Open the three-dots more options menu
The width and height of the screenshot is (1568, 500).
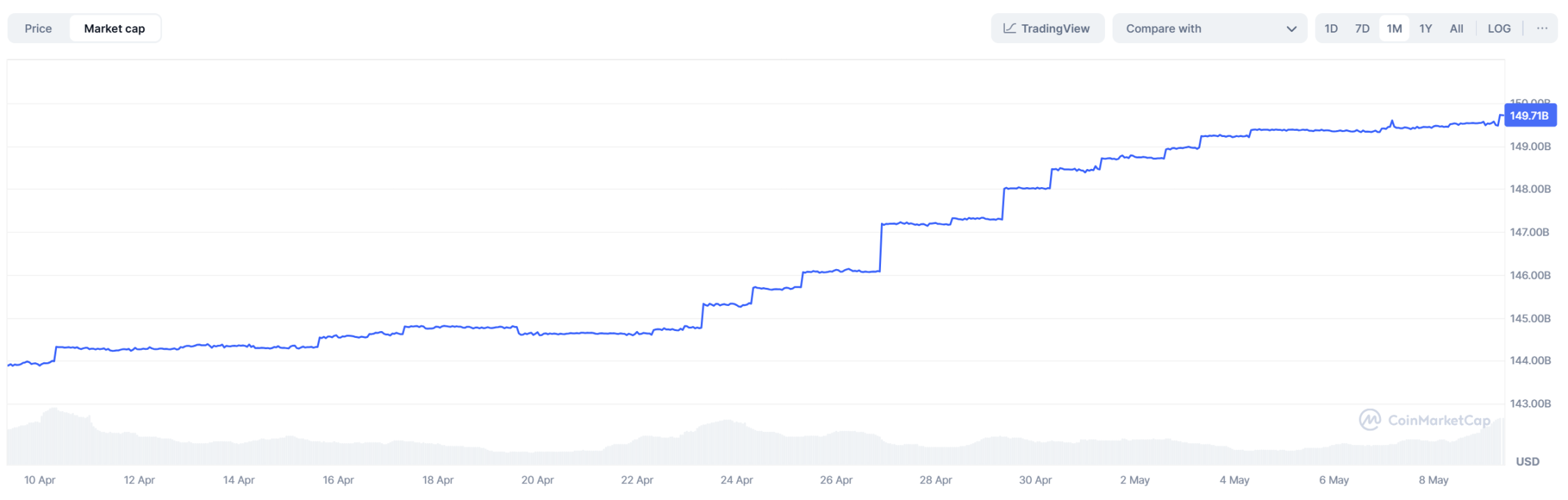(1542, 29)
